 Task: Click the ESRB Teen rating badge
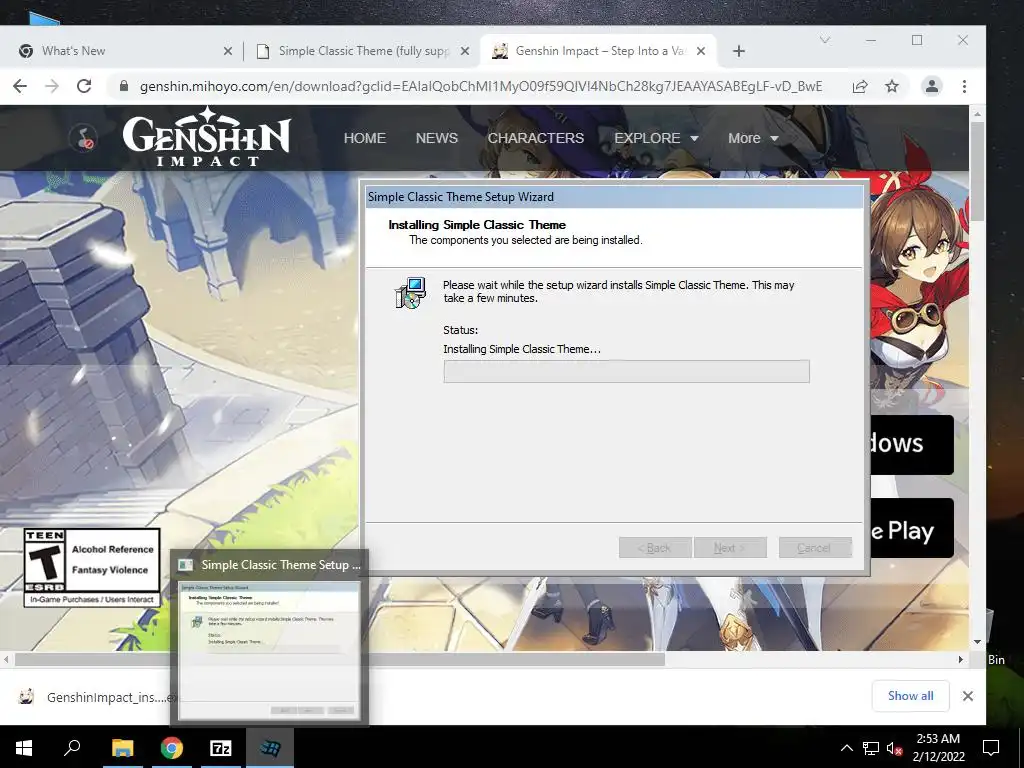[92, 568]
